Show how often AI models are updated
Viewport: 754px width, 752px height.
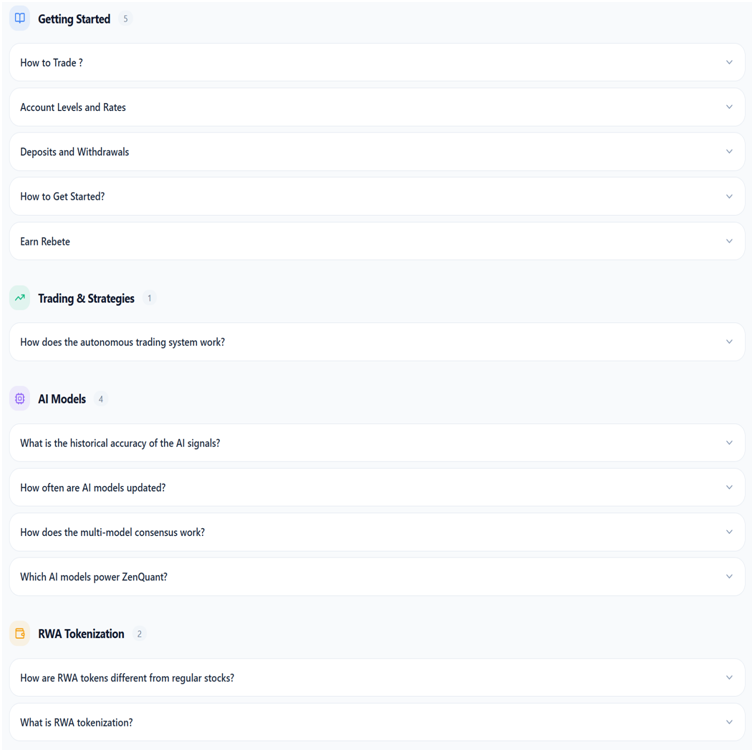coord(377,488)
